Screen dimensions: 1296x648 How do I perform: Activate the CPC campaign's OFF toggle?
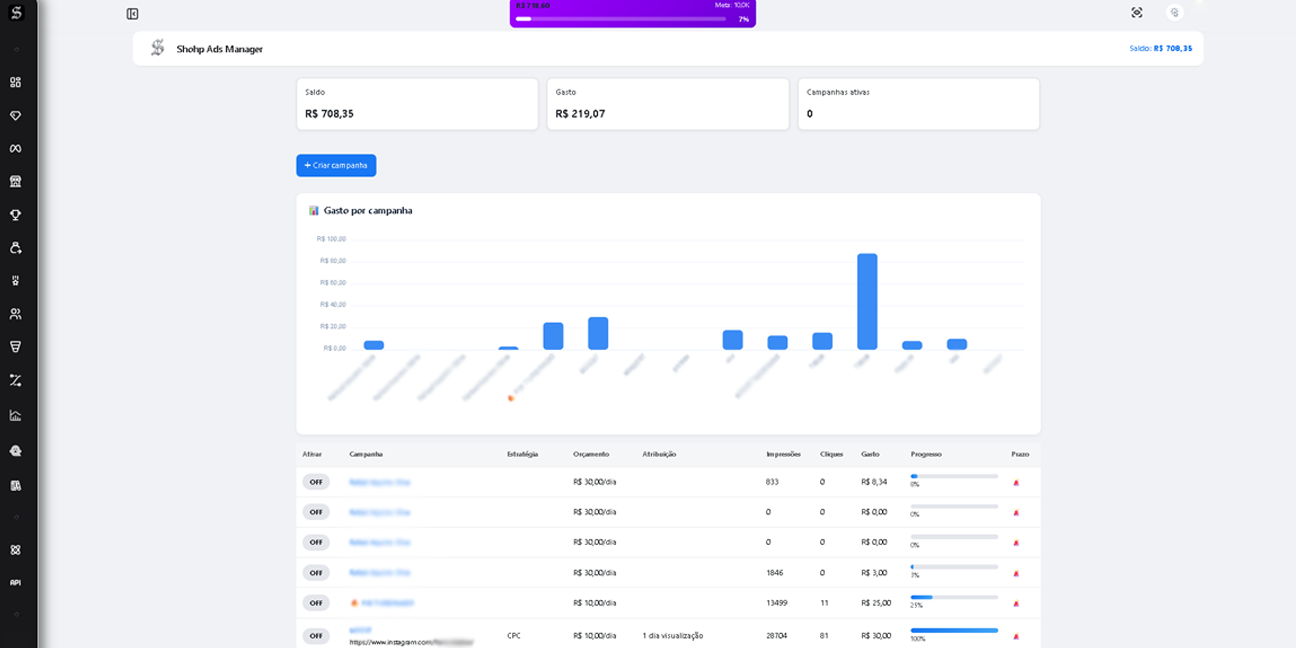tap(316, 636)
